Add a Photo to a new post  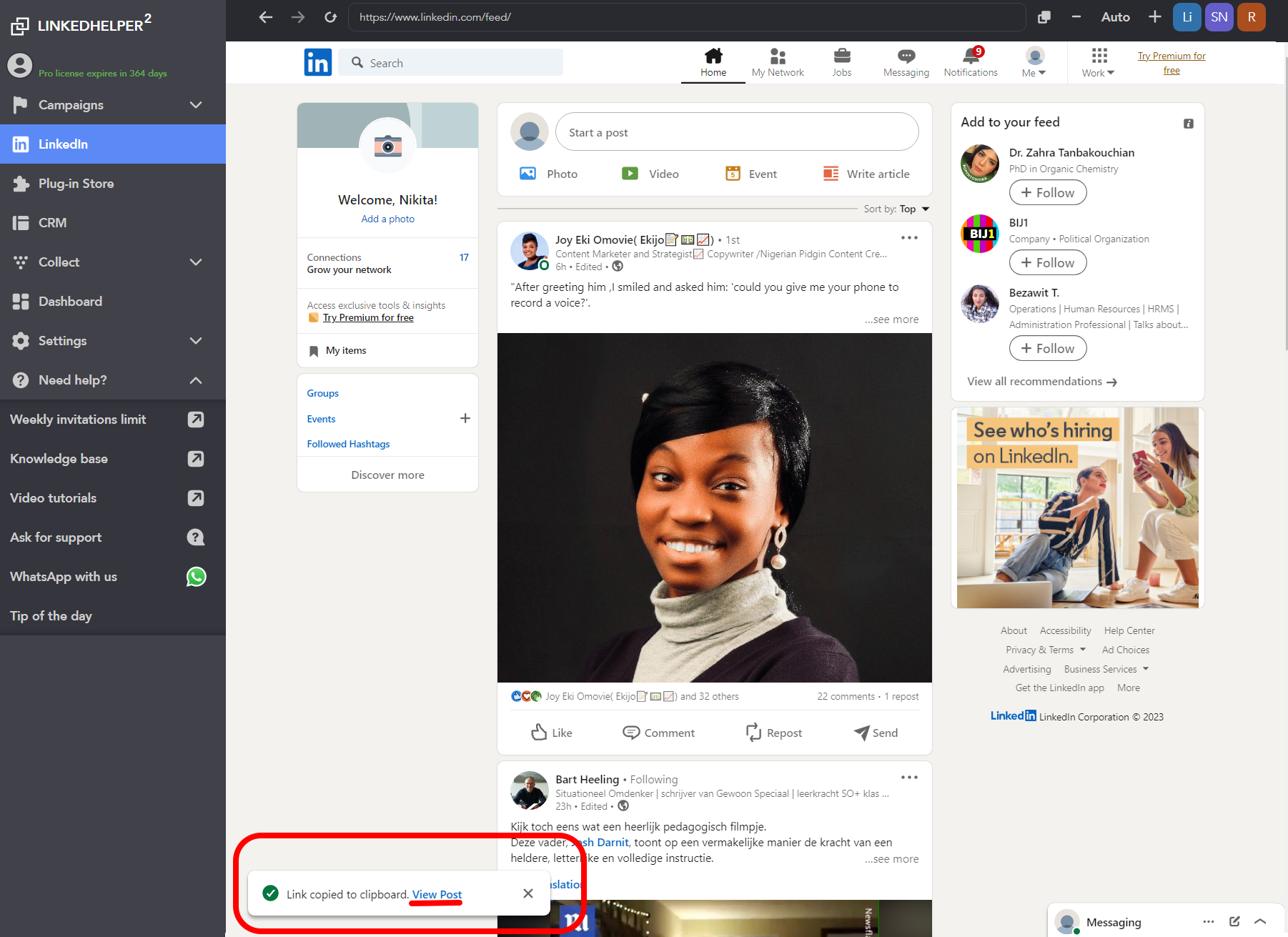(549, 174)
